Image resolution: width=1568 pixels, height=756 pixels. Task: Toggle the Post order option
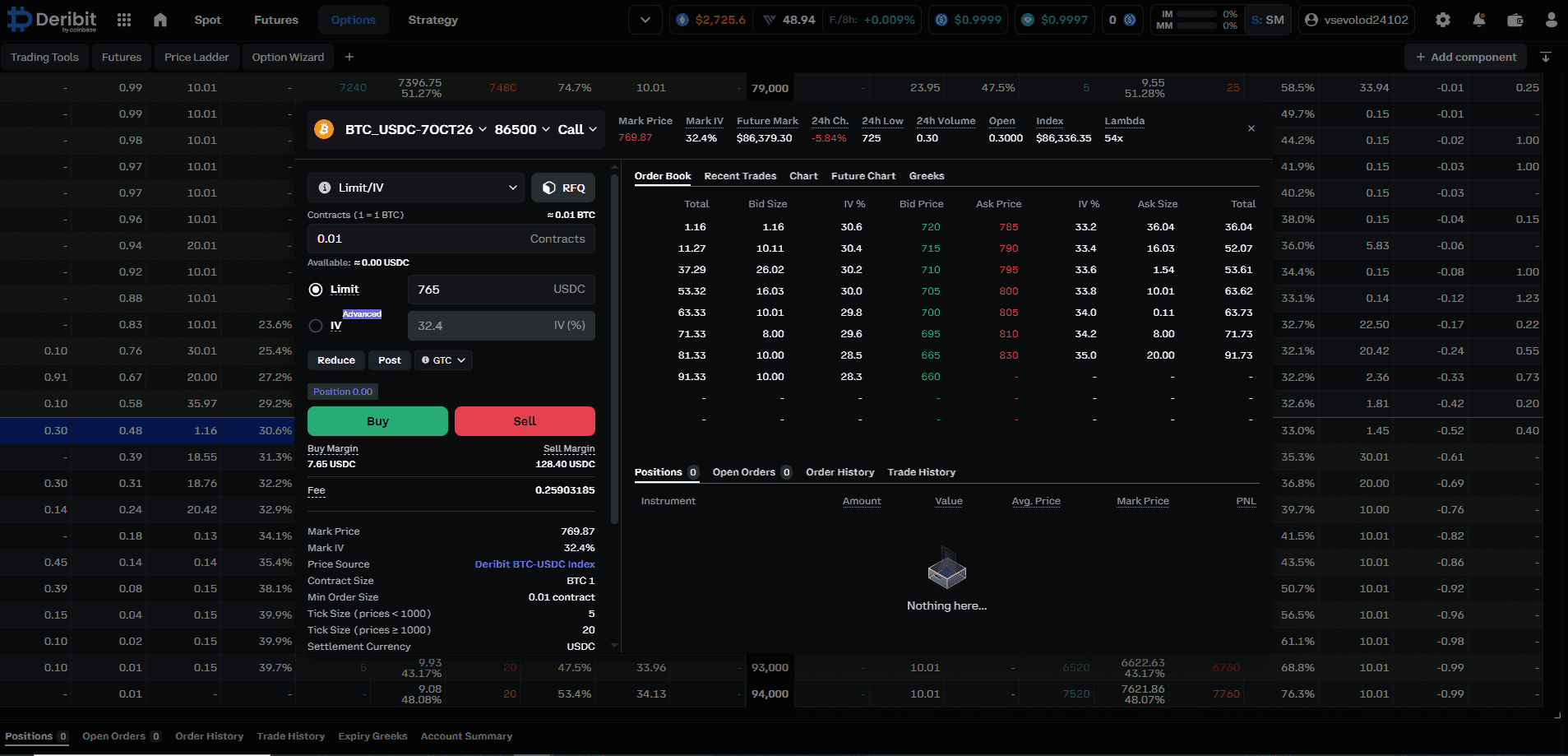pos(390,360)
